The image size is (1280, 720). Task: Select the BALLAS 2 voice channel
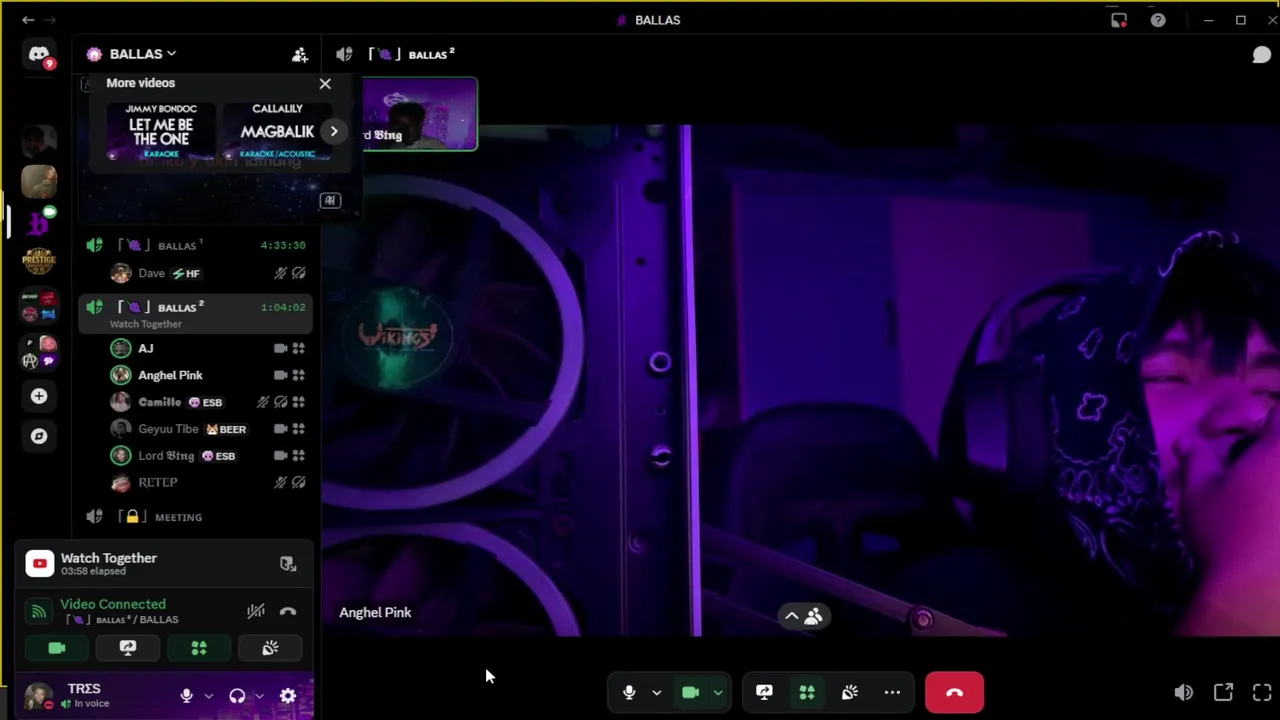point(196,313)
